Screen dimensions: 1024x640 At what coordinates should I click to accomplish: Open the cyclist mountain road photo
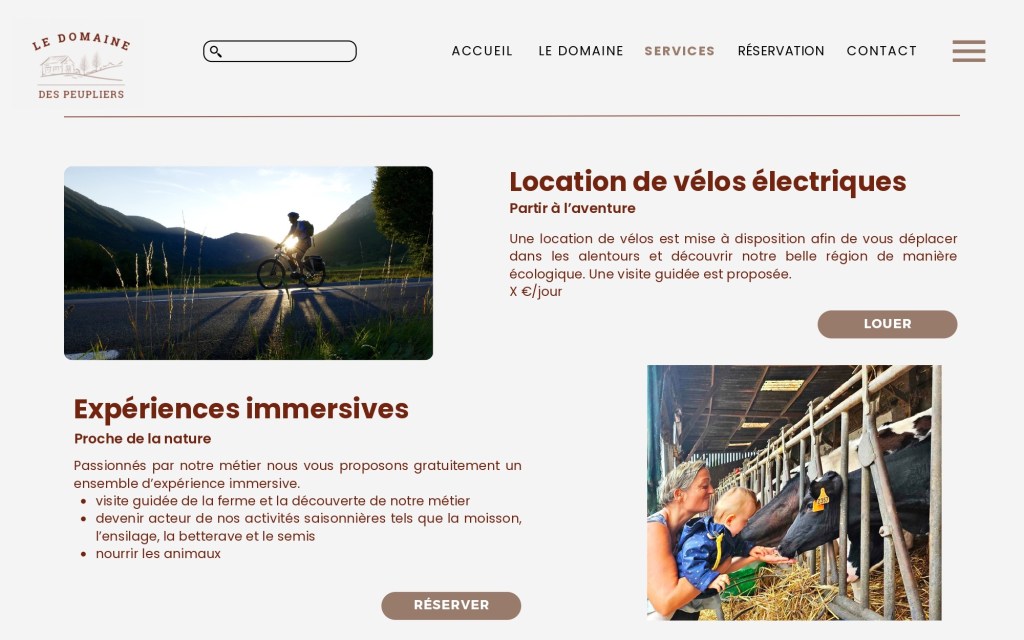(248, 263)
